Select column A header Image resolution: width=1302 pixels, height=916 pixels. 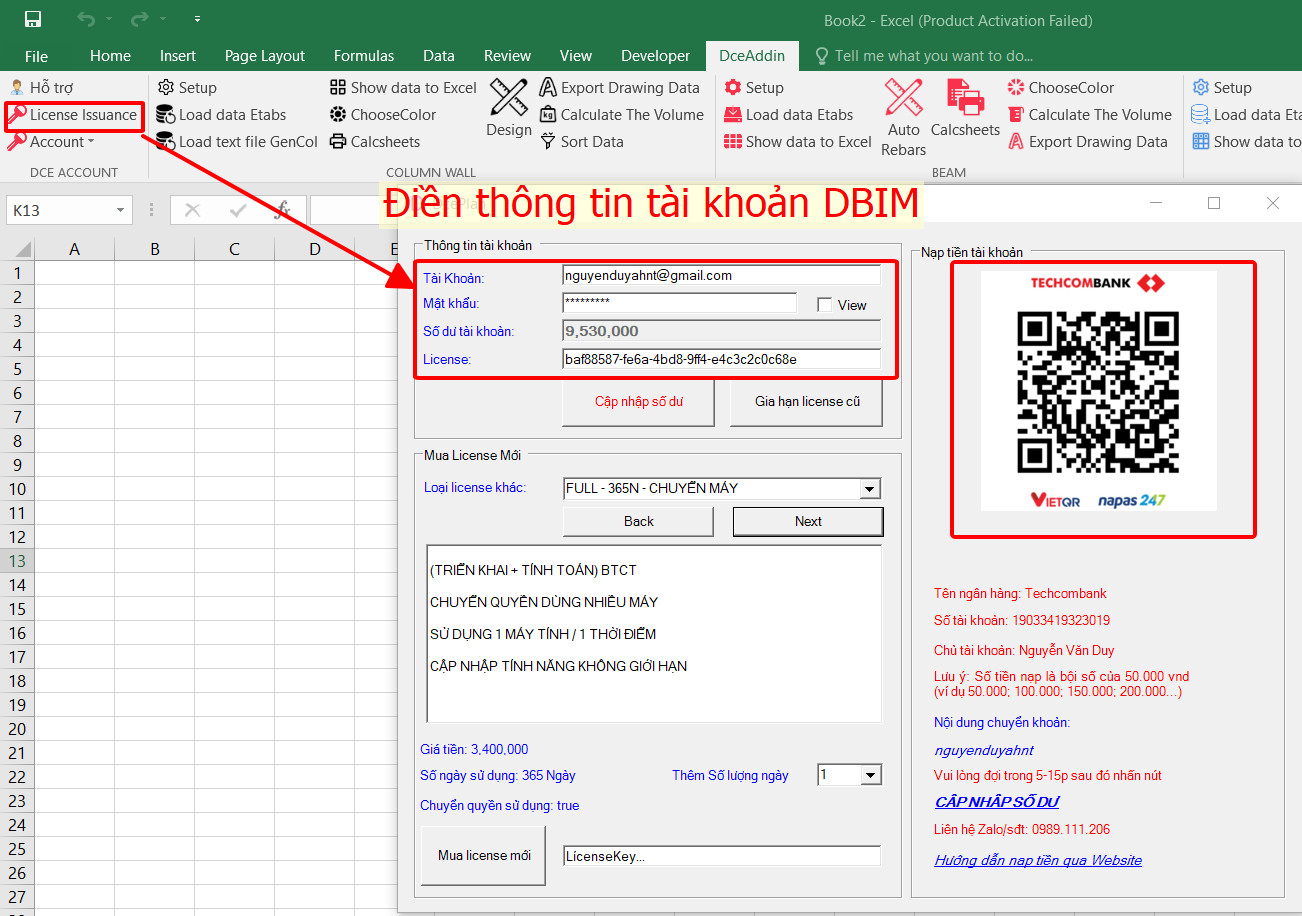74,249
